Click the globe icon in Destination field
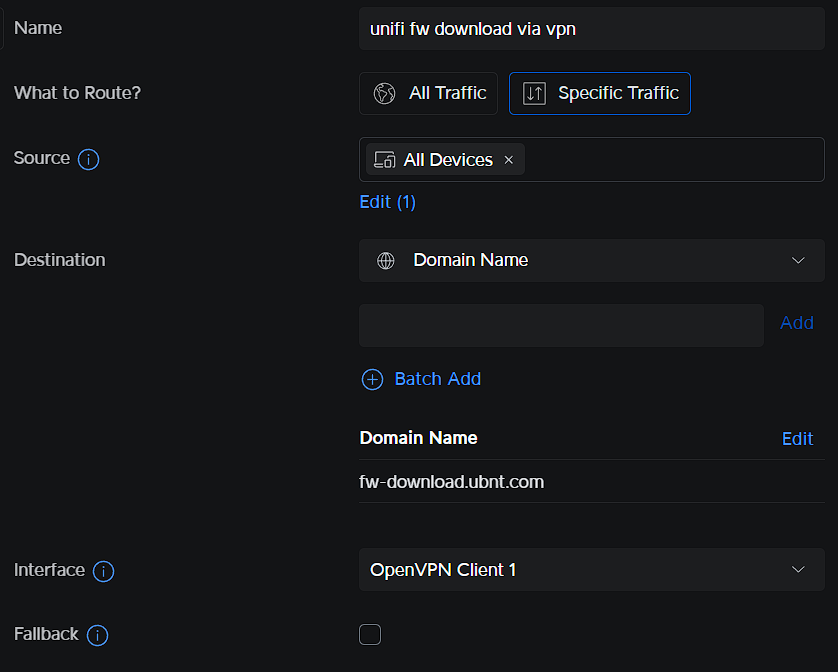 386,260
